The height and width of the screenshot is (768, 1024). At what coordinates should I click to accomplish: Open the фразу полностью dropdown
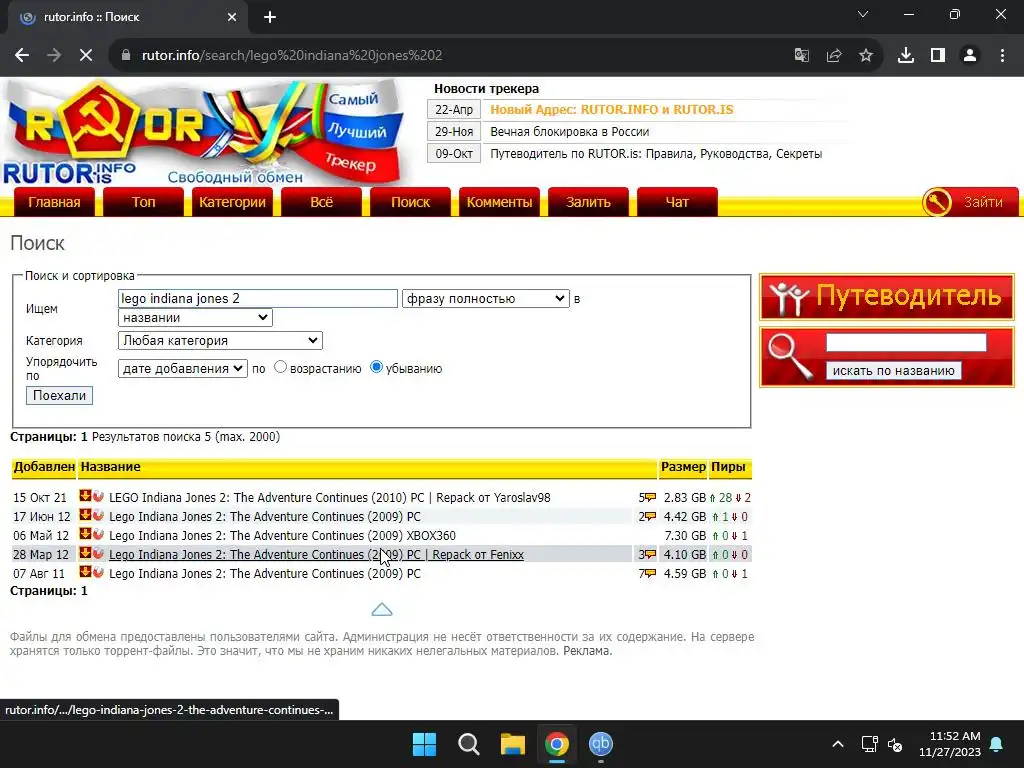pyautogui.click(x=486, y=298)
